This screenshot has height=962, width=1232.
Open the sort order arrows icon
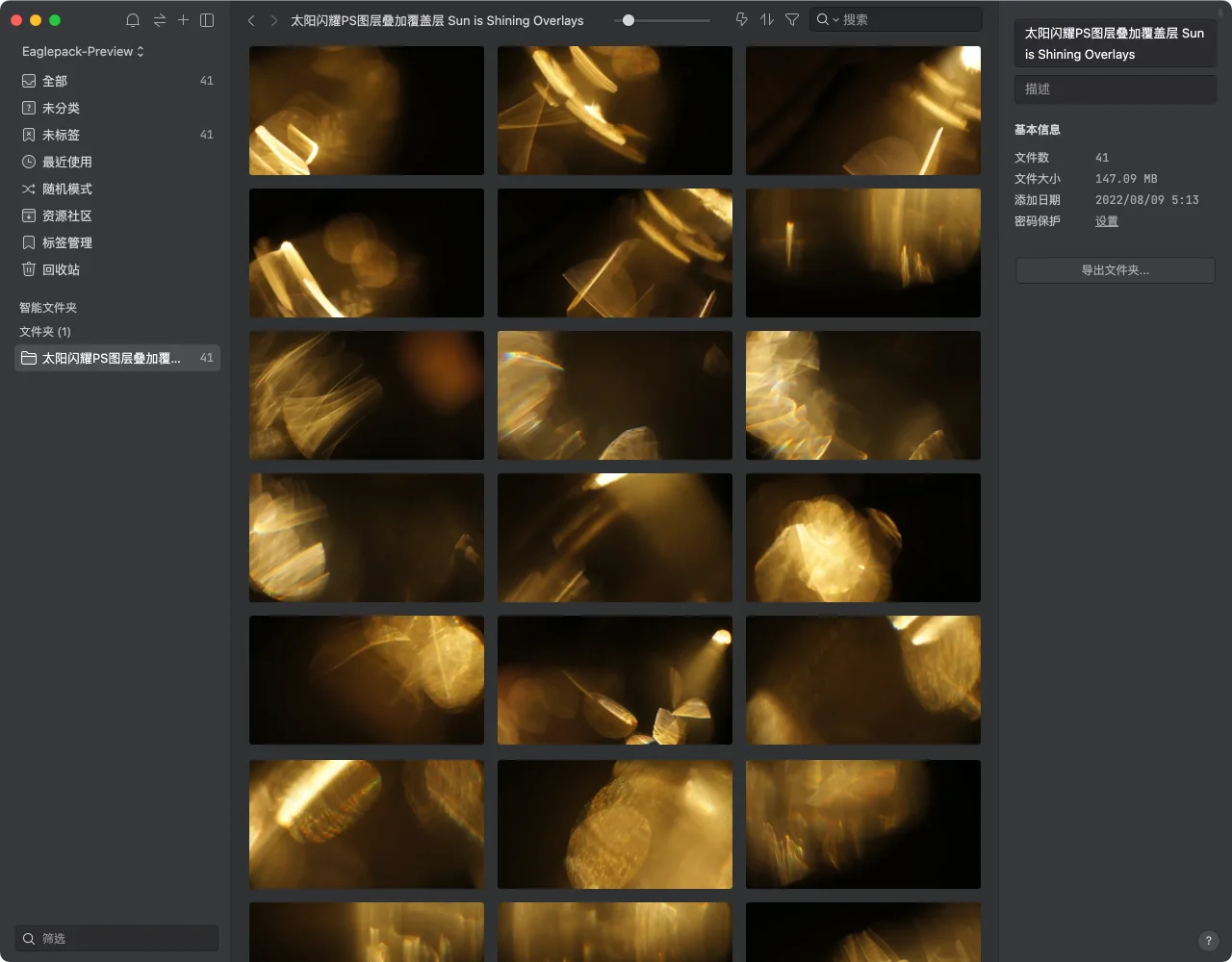766,19
